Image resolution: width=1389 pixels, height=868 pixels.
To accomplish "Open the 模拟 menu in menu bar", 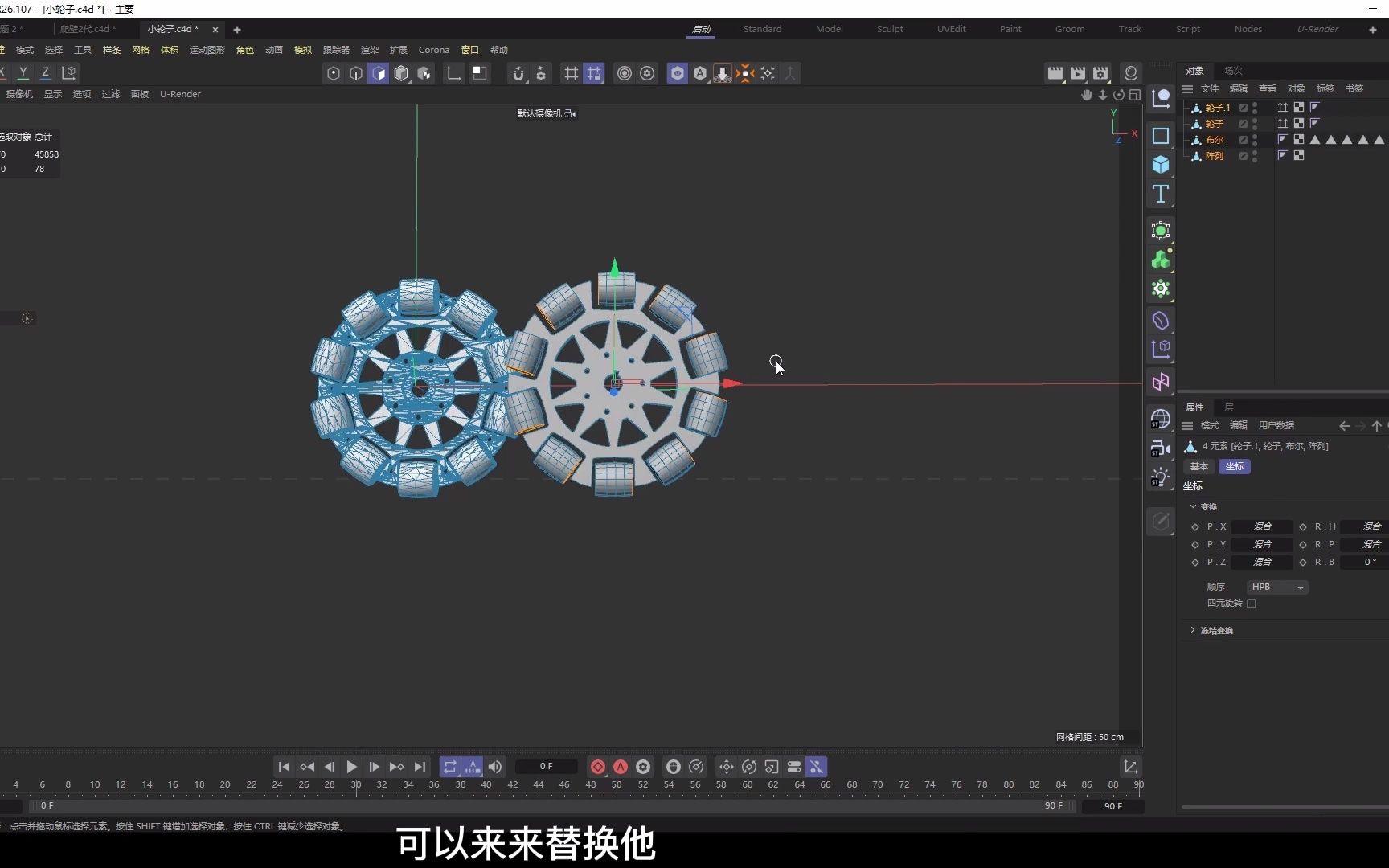I will pos(302,49).
